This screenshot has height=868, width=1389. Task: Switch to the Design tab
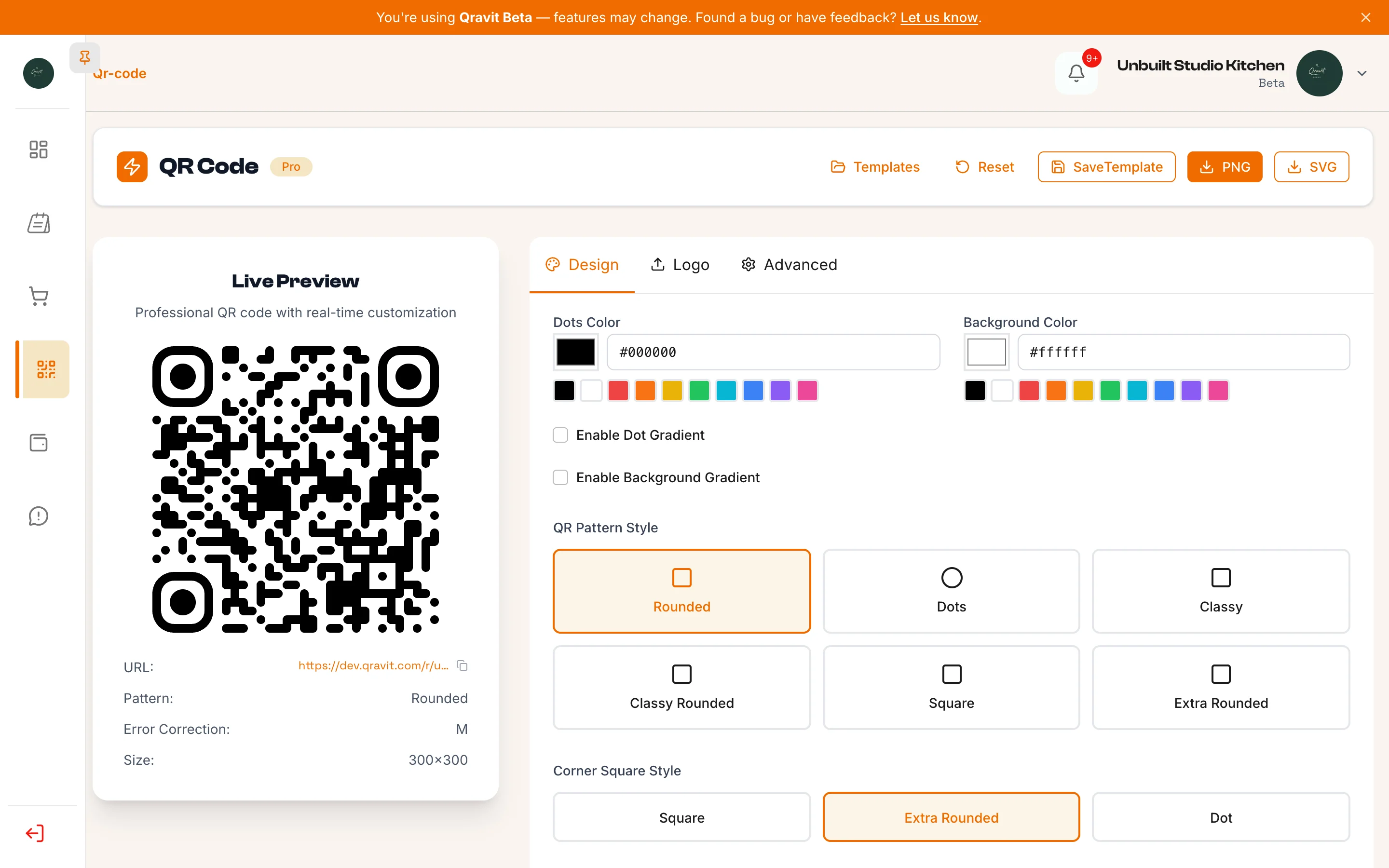click(x=582, y=265)
